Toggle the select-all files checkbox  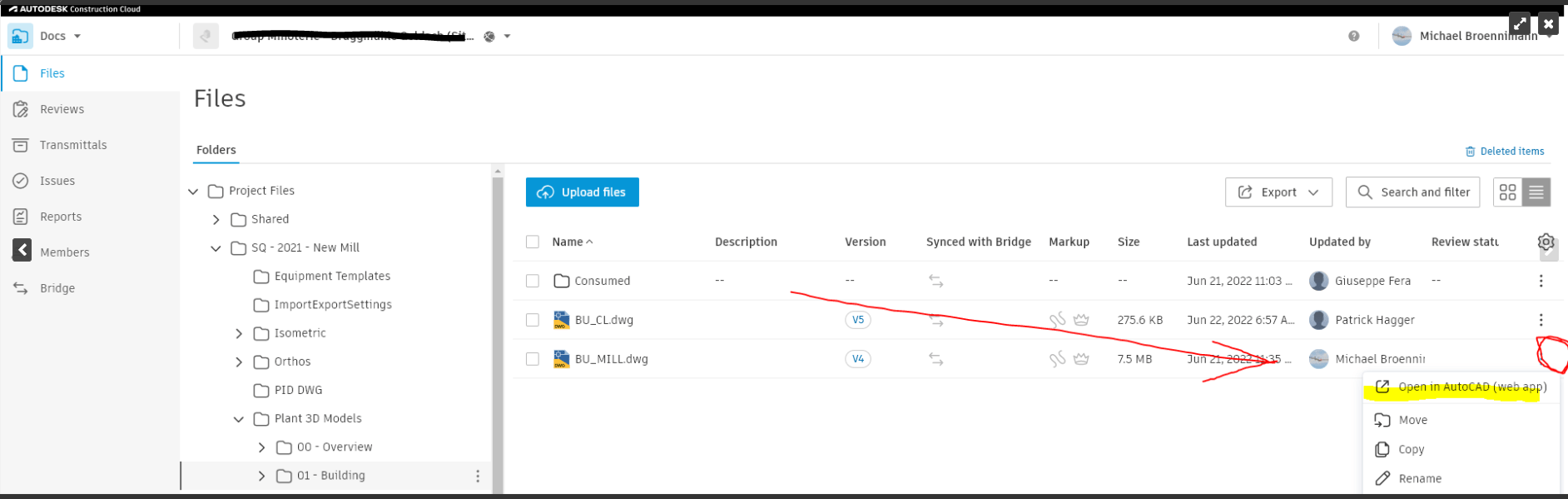(x=533, y=242)
